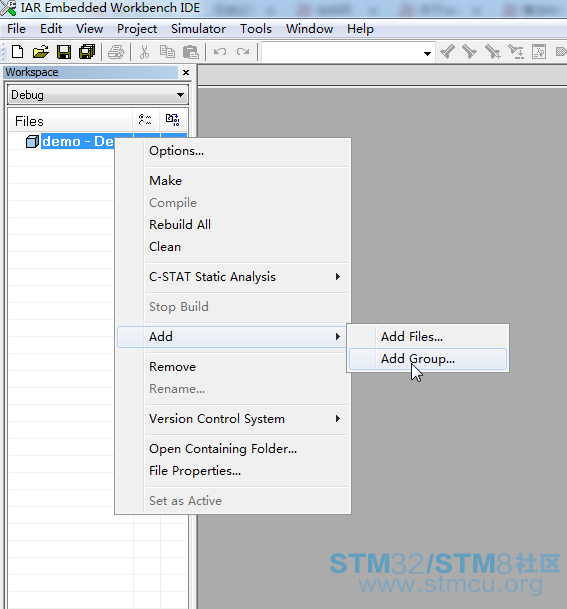Click the Copy icon in toolbar
This screenshot has width=567, height=609.
[x=167, y=52]
